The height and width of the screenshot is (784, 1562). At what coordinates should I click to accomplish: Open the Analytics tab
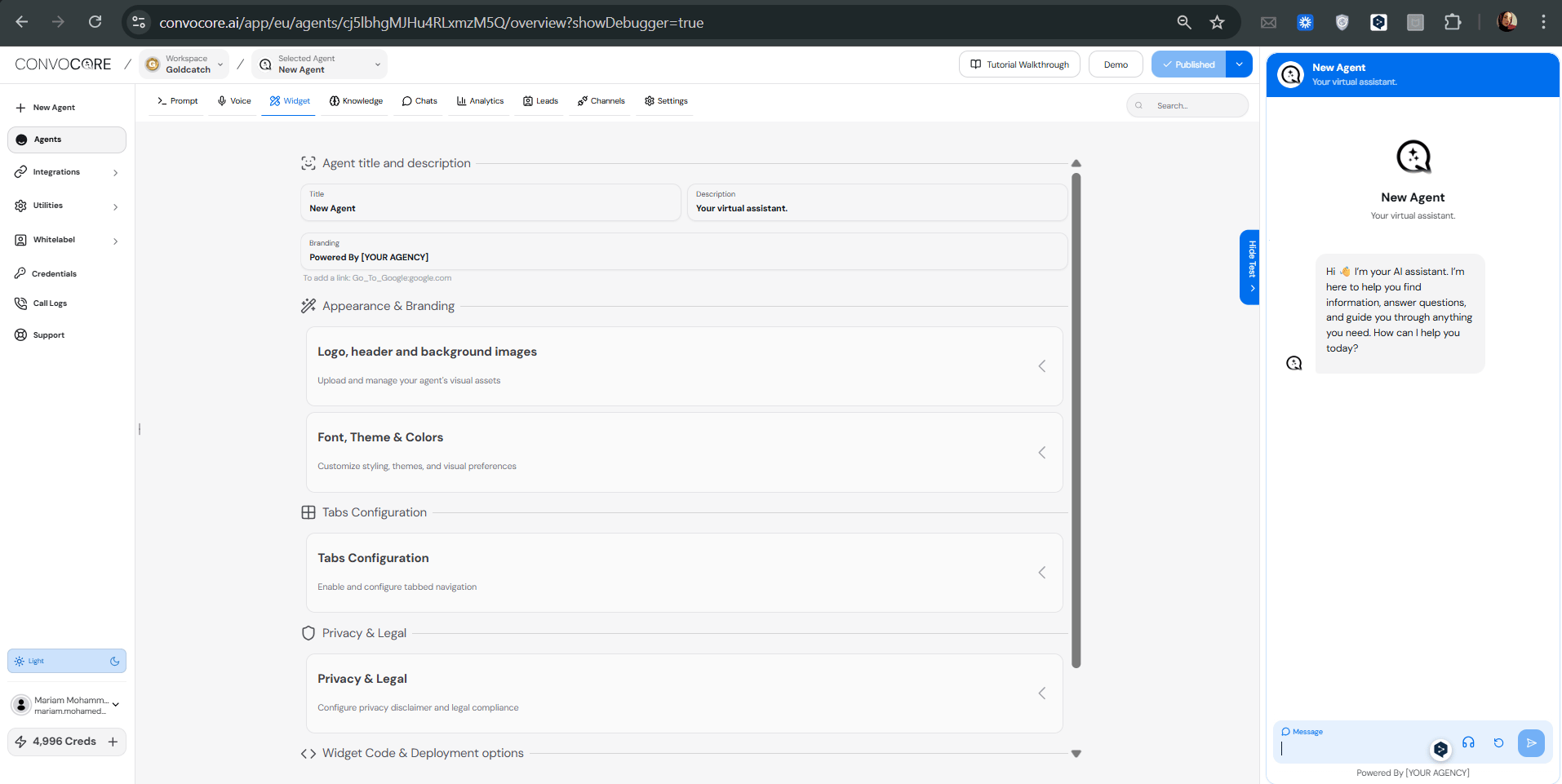point(481,101)
